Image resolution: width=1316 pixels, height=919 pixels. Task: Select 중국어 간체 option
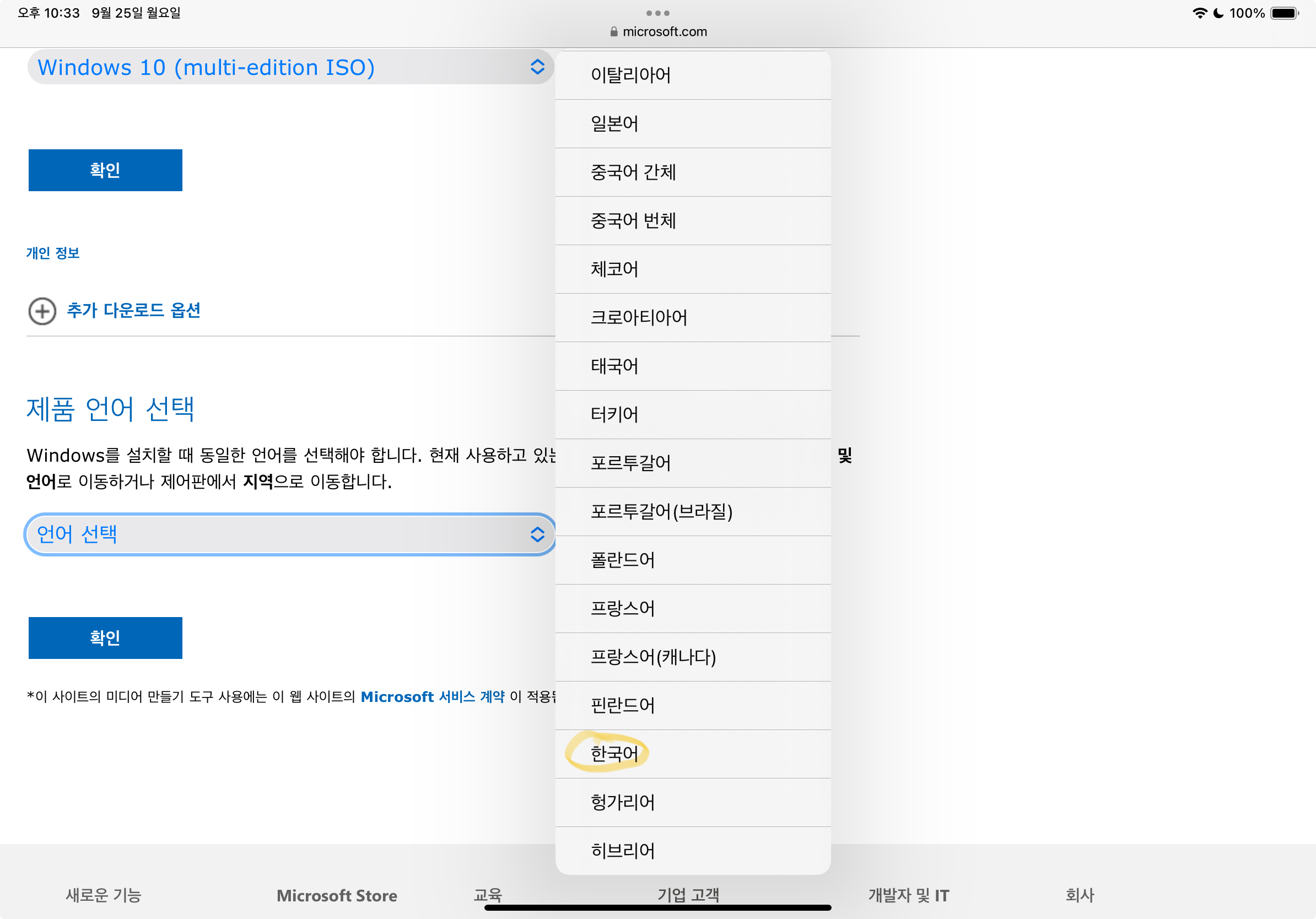coord(633,172)
